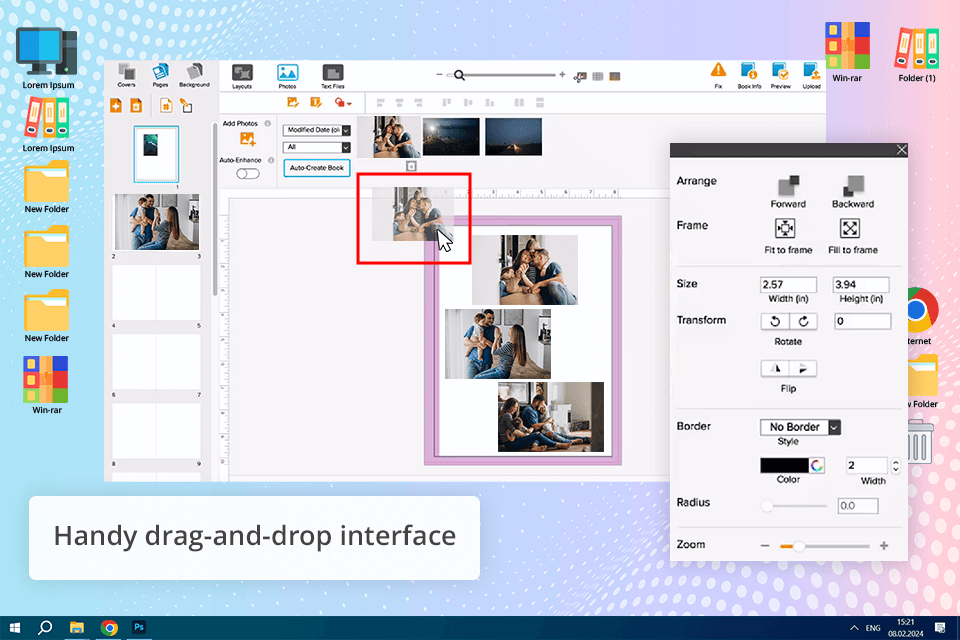Click the delete page trash icon

tap(136, 105)
